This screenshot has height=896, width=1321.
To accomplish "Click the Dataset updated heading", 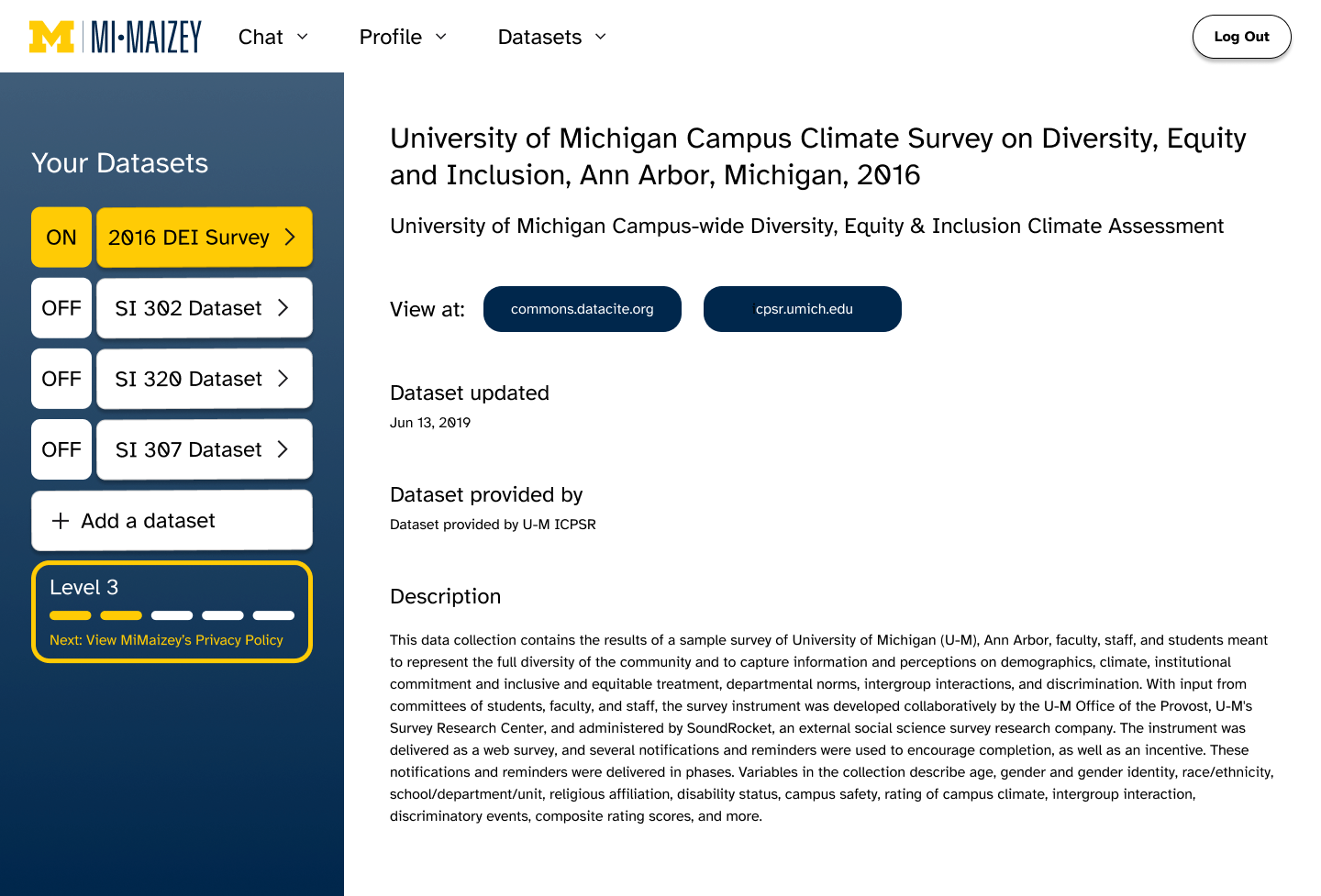I will pos(470,393).
